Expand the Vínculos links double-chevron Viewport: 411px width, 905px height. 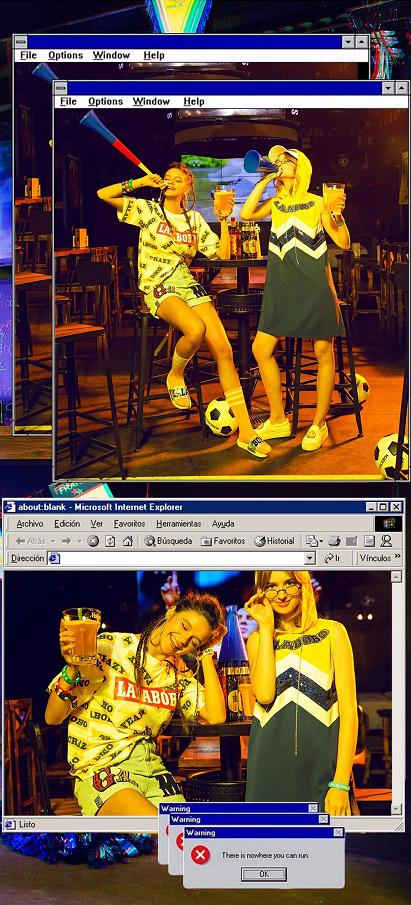(x=398, y=557)
